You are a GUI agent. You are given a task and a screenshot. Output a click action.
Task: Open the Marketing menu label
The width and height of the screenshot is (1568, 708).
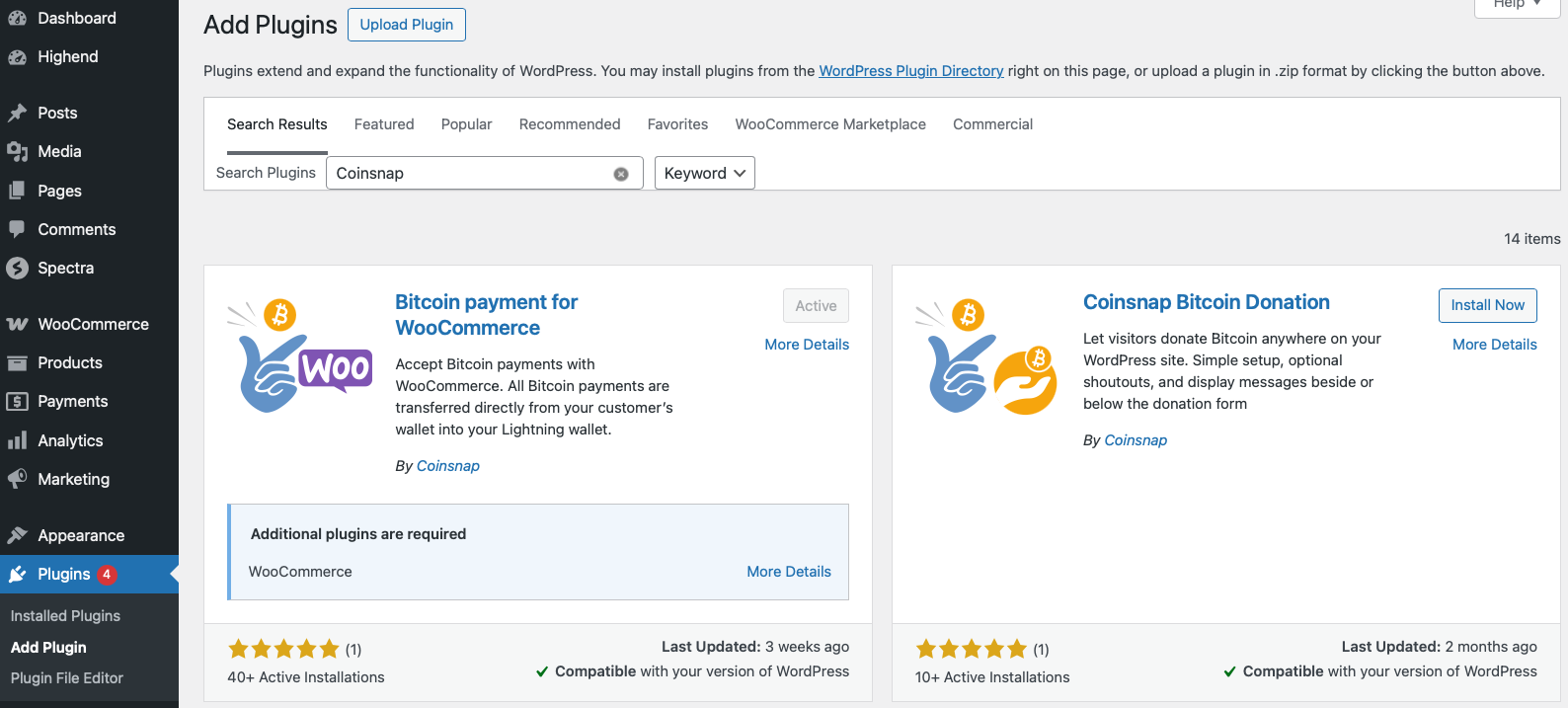click(74, 479)
